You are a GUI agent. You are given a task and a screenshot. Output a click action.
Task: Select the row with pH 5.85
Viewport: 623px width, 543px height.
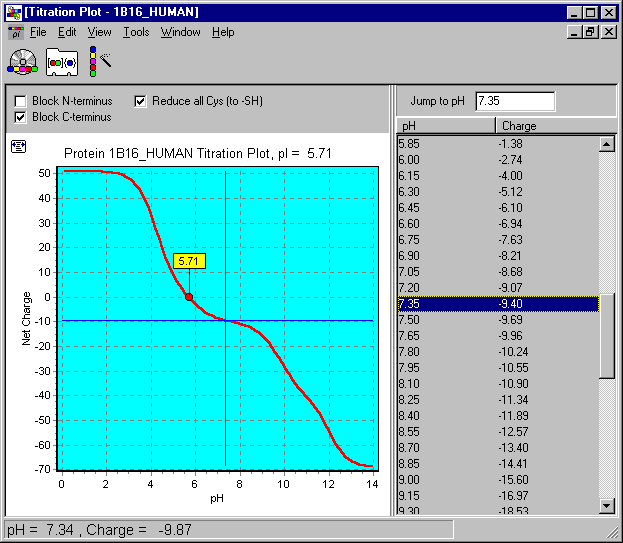coord(498,144)
